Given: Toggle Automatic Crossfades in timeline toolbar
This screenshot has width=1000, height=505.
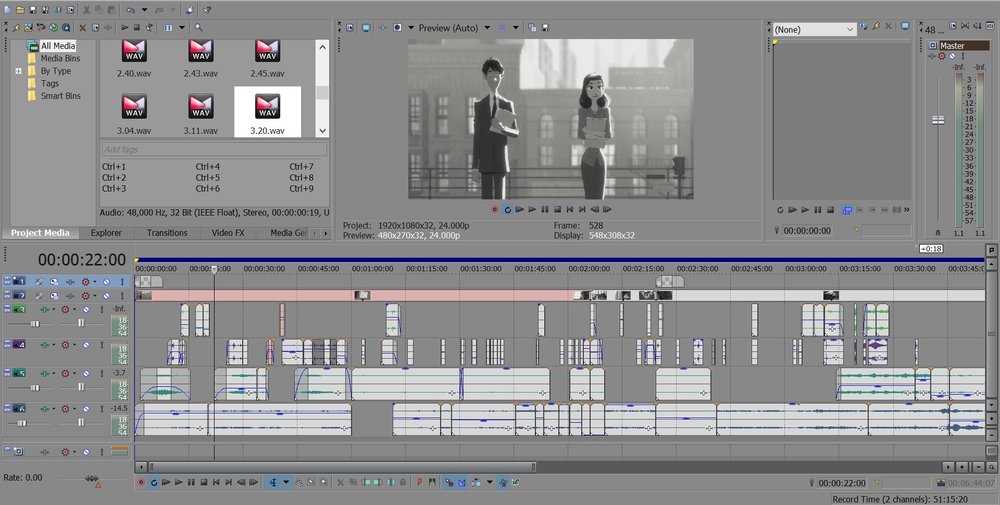Looking at the screenshot, I should point(461,483).
